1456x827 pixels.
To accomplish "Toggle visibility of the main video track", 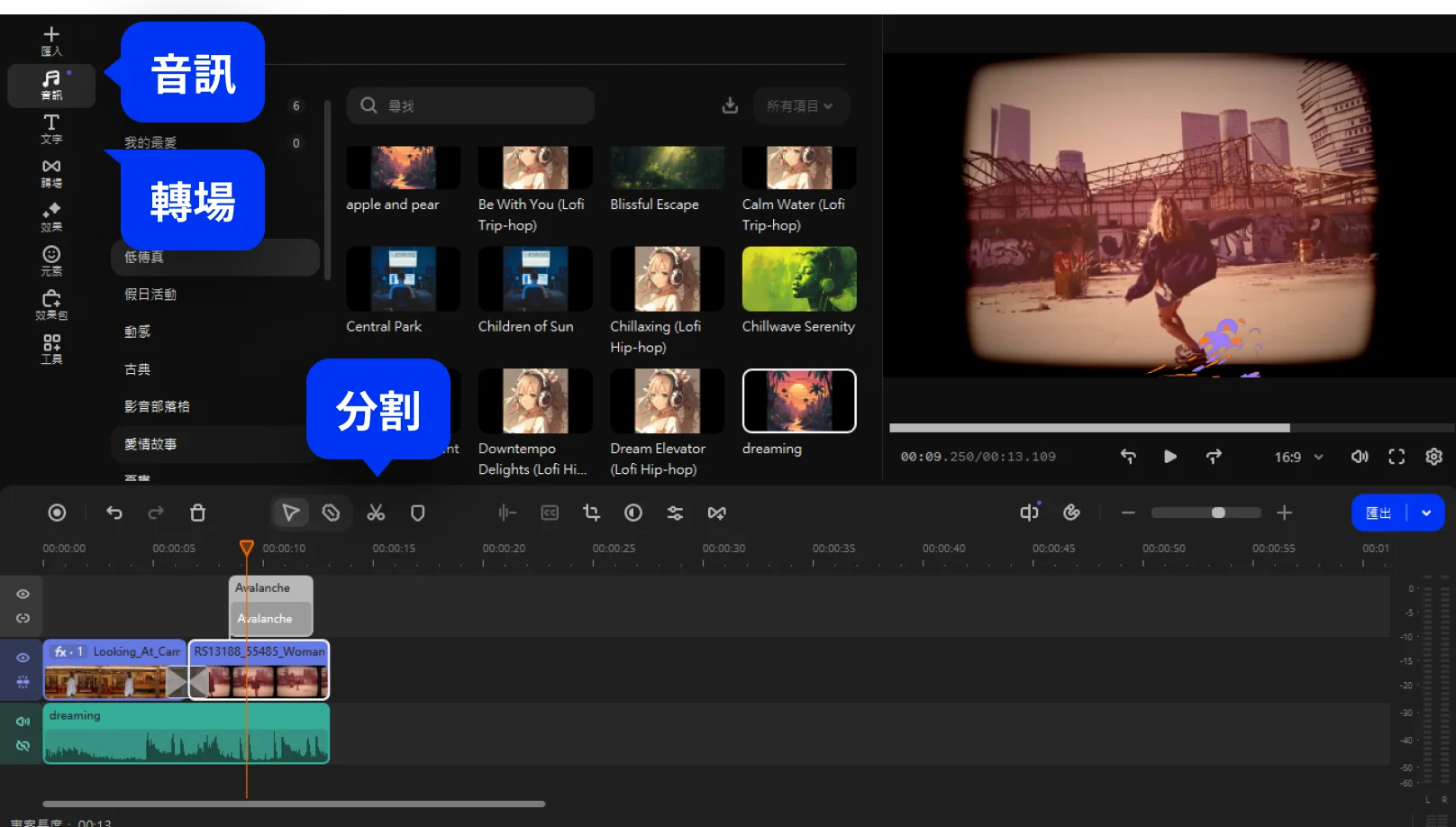I will click(23, 658).
